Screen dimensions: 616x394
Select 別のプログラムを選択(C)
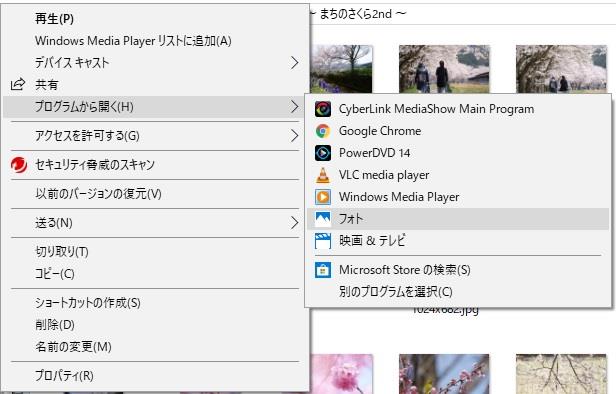point(458,292)
